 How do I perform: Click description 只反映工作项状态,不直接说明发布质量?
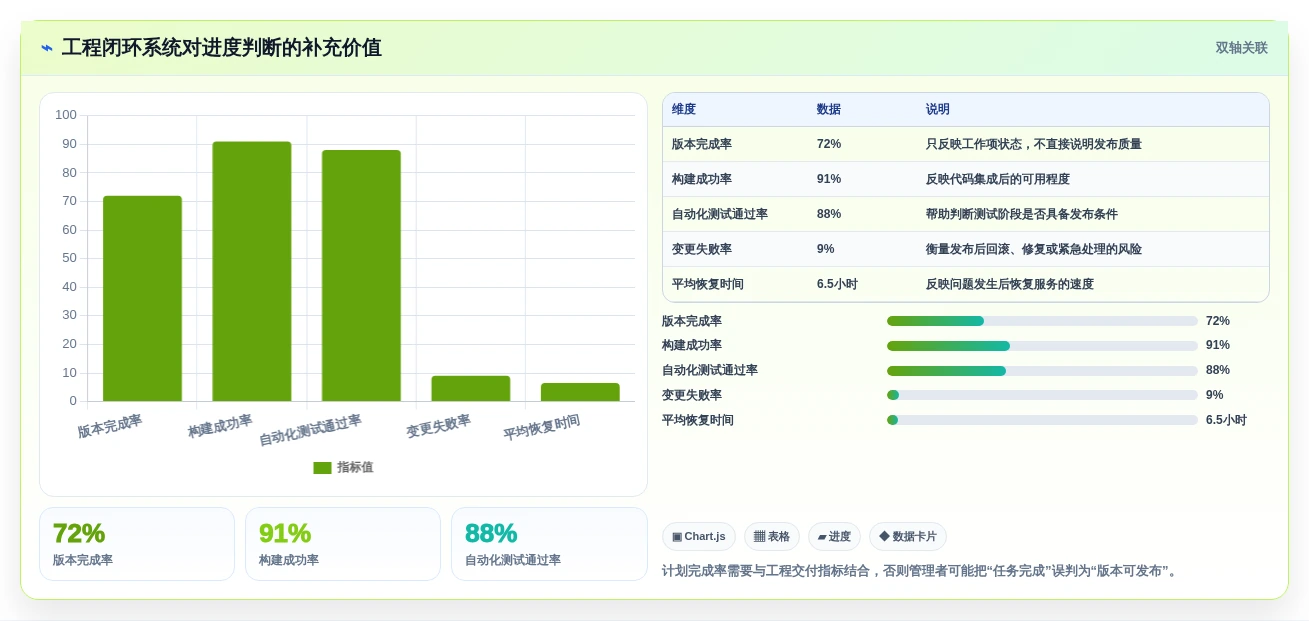pos(1034,144)
